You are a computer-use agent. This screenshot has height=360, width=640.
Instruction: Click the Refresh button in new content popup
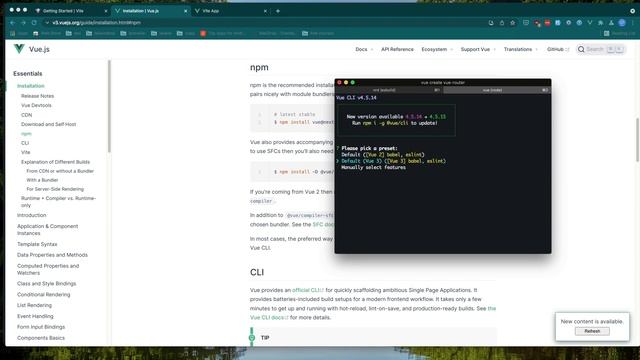[x=592, y=331]
